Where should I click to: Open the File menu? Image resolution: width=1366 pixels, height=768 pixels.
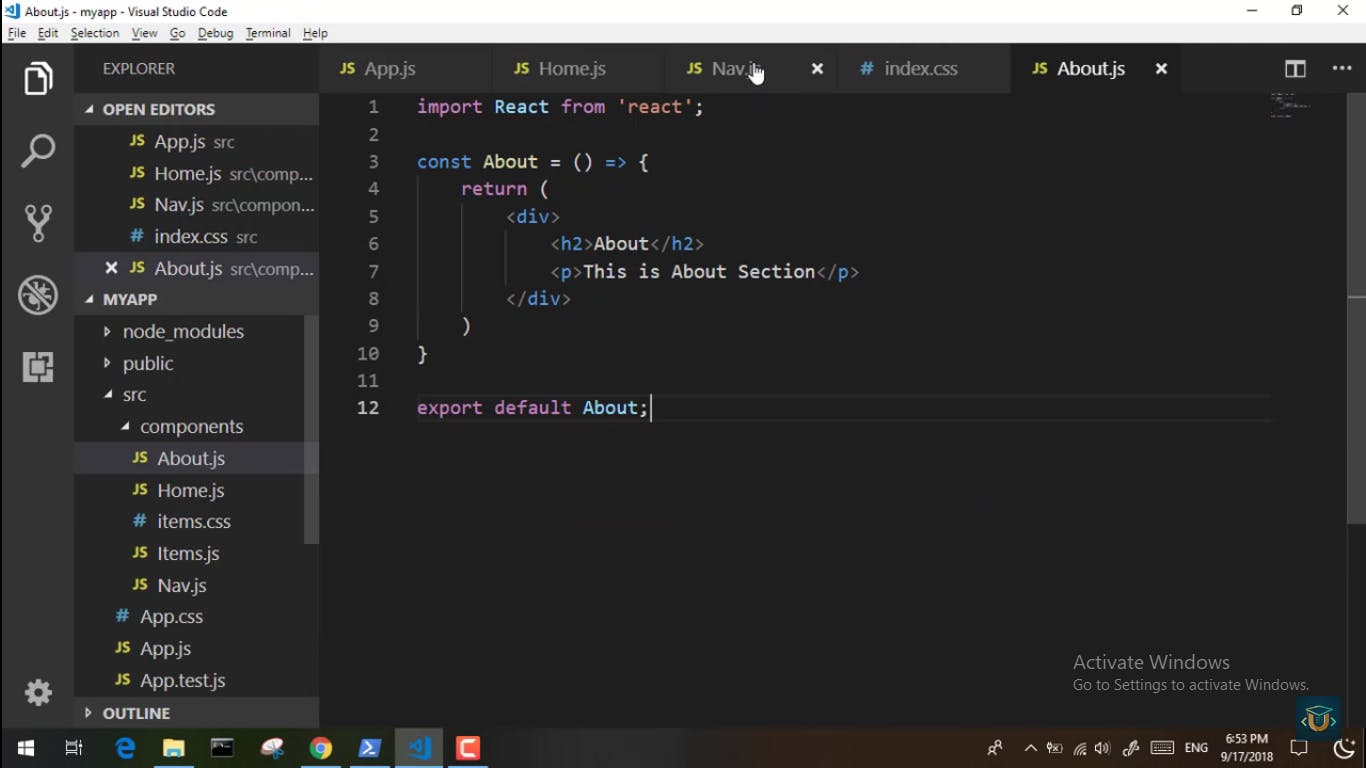click(17, 33)
